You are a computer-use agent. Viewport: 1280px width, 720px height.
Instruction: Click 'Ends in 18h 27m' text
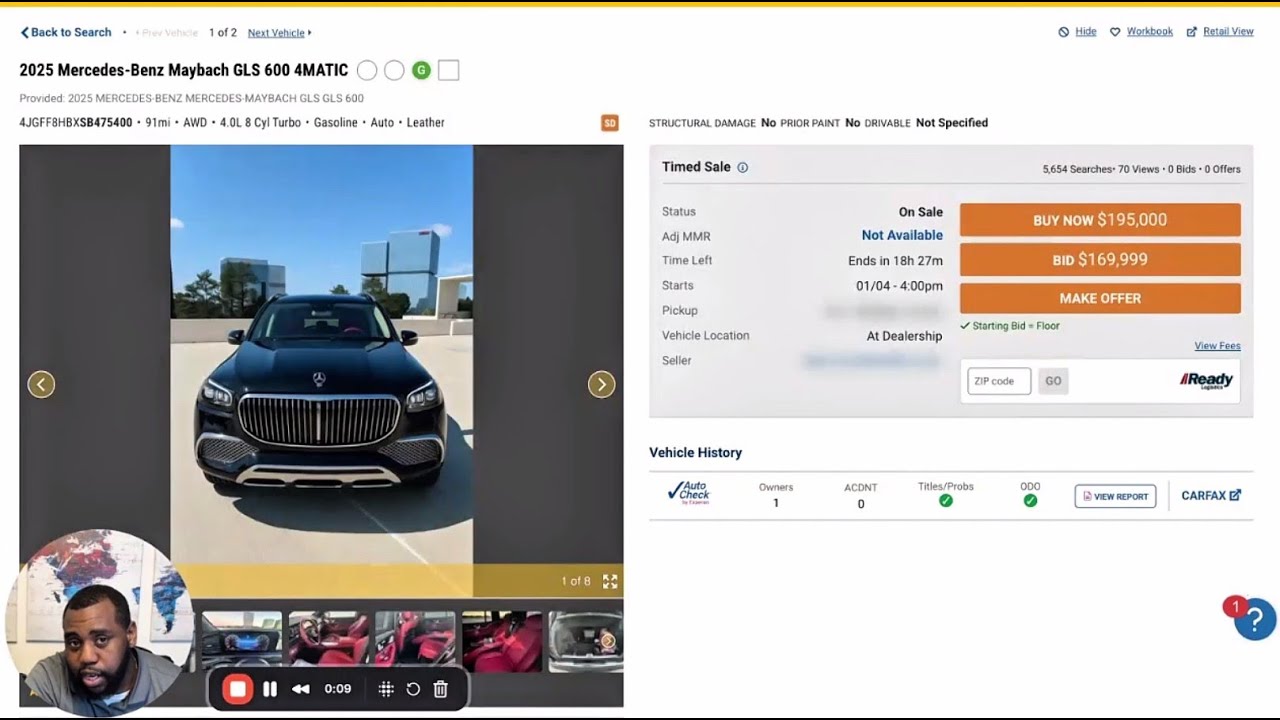(895, 261)
